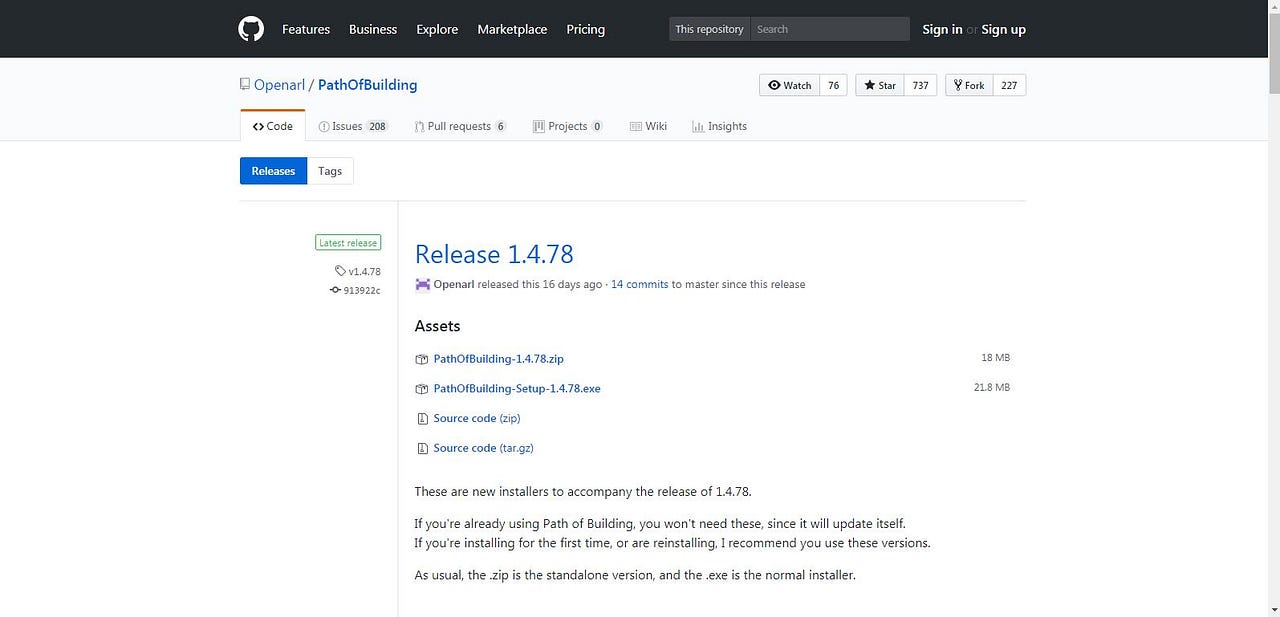Click the zip package icon for PathOfBuilding-1.4.78.zip
The height and width of the screenshot is (617, 1280).
point(421,359)
